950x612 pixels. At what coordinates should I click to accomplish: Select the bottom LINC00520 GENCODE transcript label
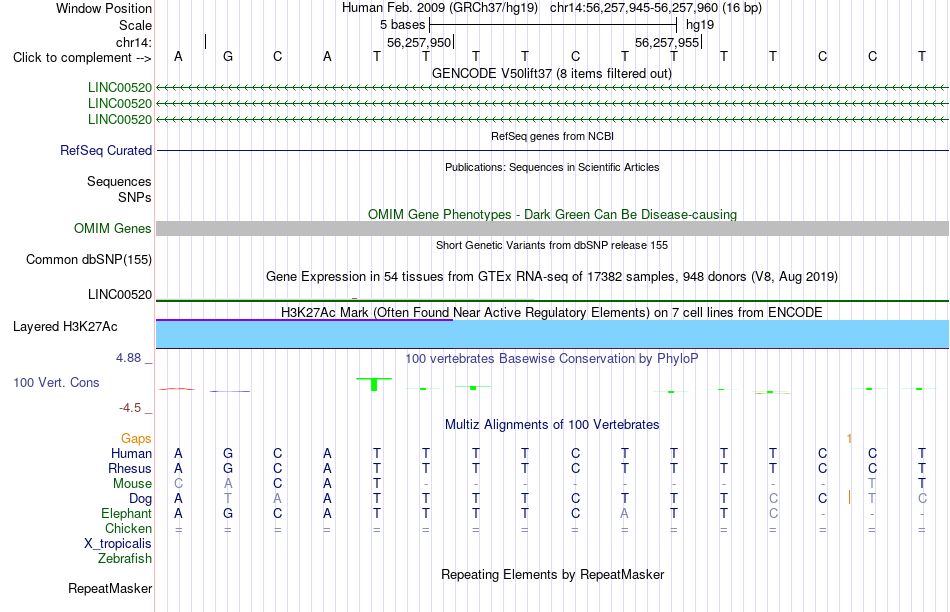coord(119,119)
